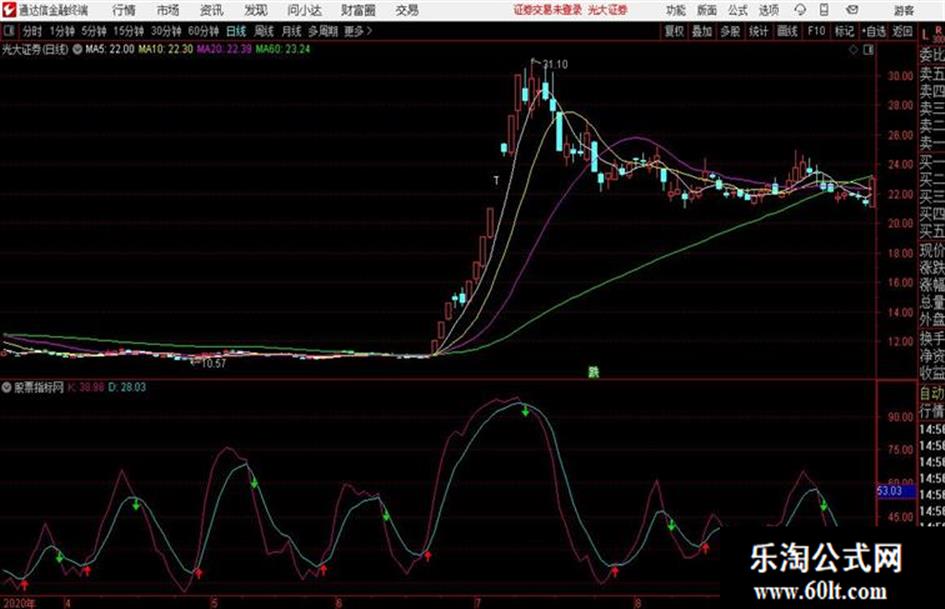Screen dimensions: 945x609
Task: Open the 版面 menu
Action: pos(706,10)
